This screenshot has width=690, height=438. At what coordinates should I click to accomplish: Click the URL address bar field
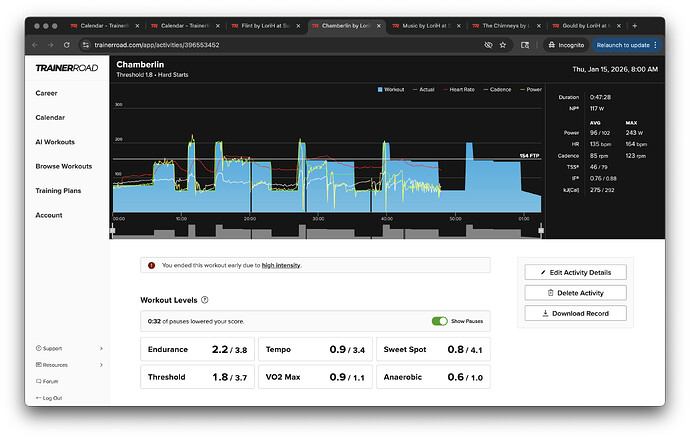tap(282, 45)
